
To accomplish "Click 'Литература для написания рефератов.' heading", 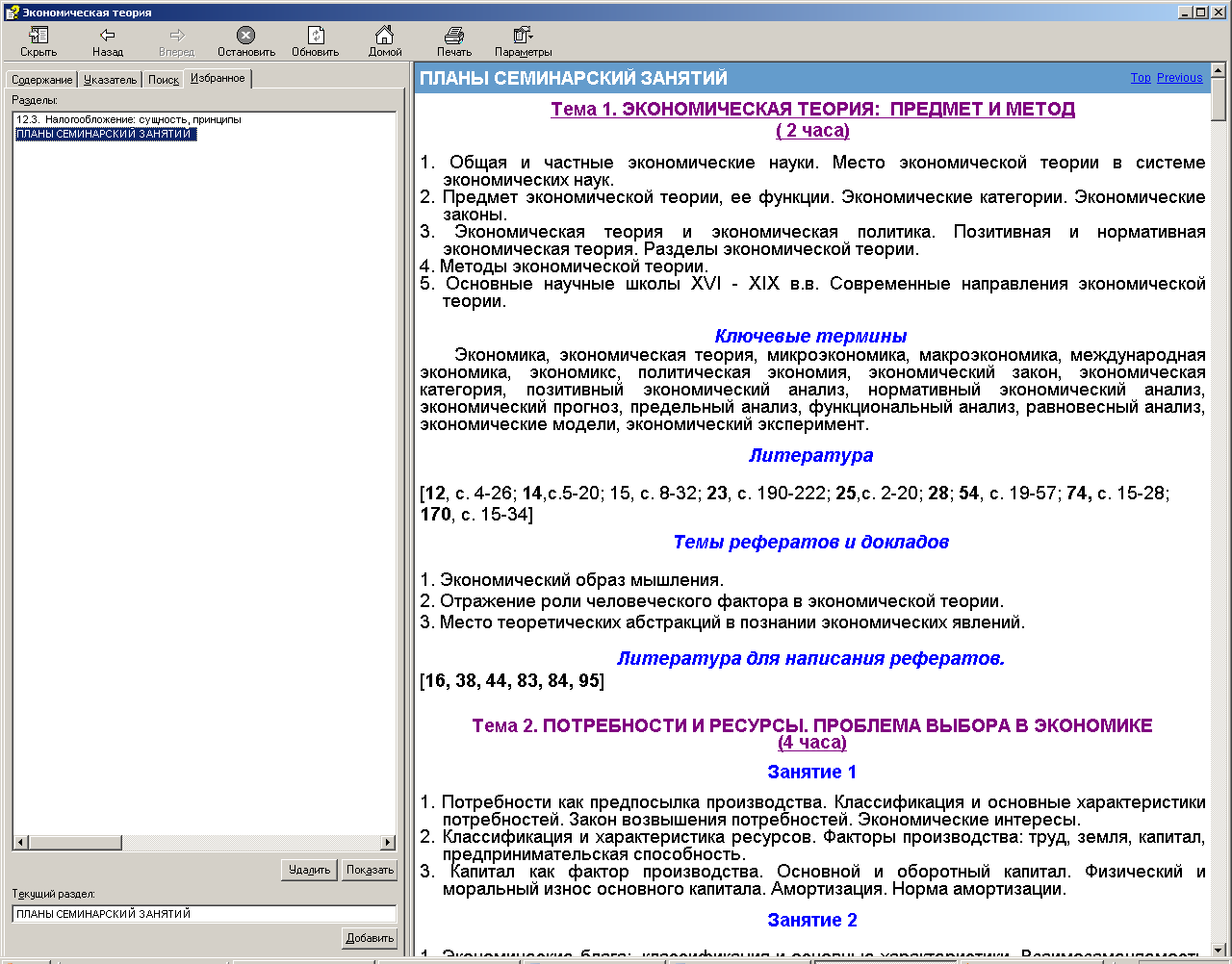I will click(x=811, y=658).
